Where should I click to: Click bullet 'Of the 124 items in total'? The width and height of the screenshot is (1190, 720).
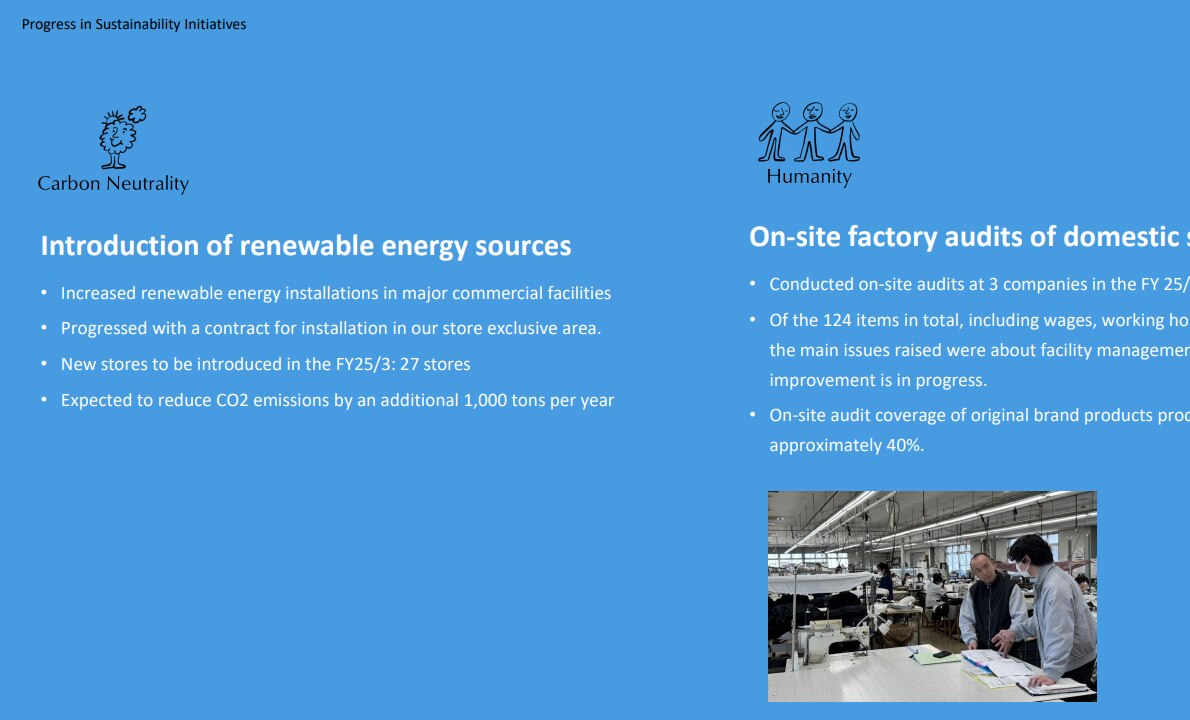(979, 320)
